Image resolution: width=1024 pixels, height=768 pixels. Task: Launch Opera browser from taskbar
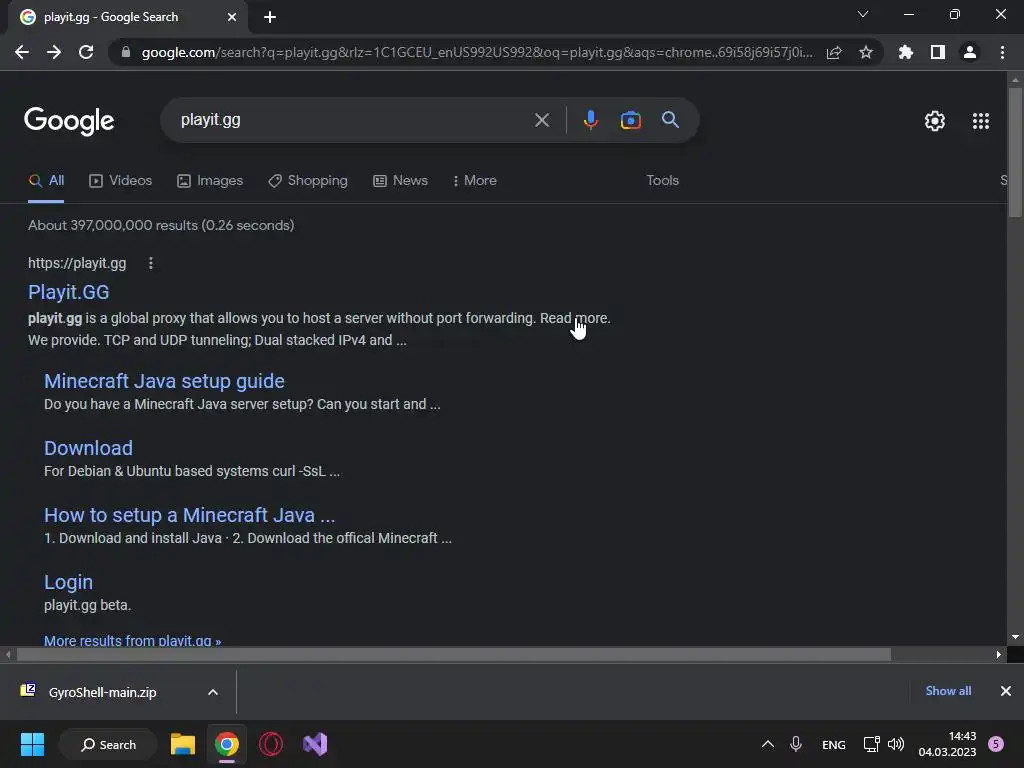[271, 744]
